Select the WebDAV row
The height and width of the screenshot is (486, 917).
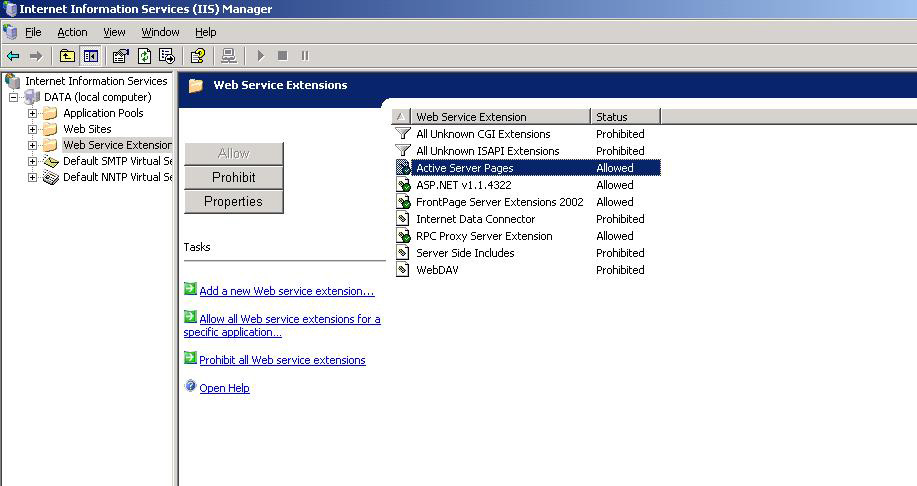(x=528, y=270)
